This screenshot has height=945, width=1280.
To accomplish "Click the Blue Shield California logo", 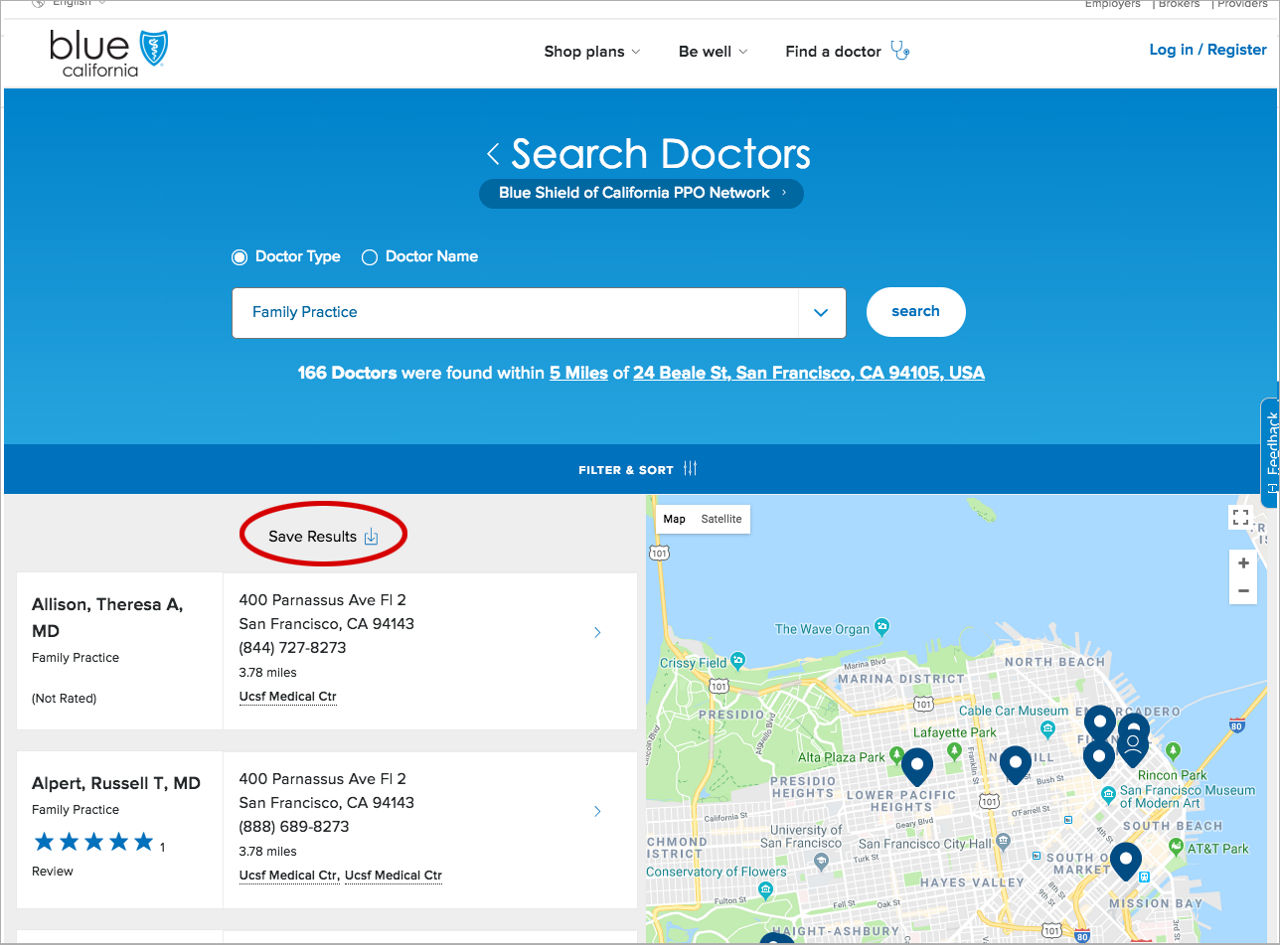I will coord(109,53).
